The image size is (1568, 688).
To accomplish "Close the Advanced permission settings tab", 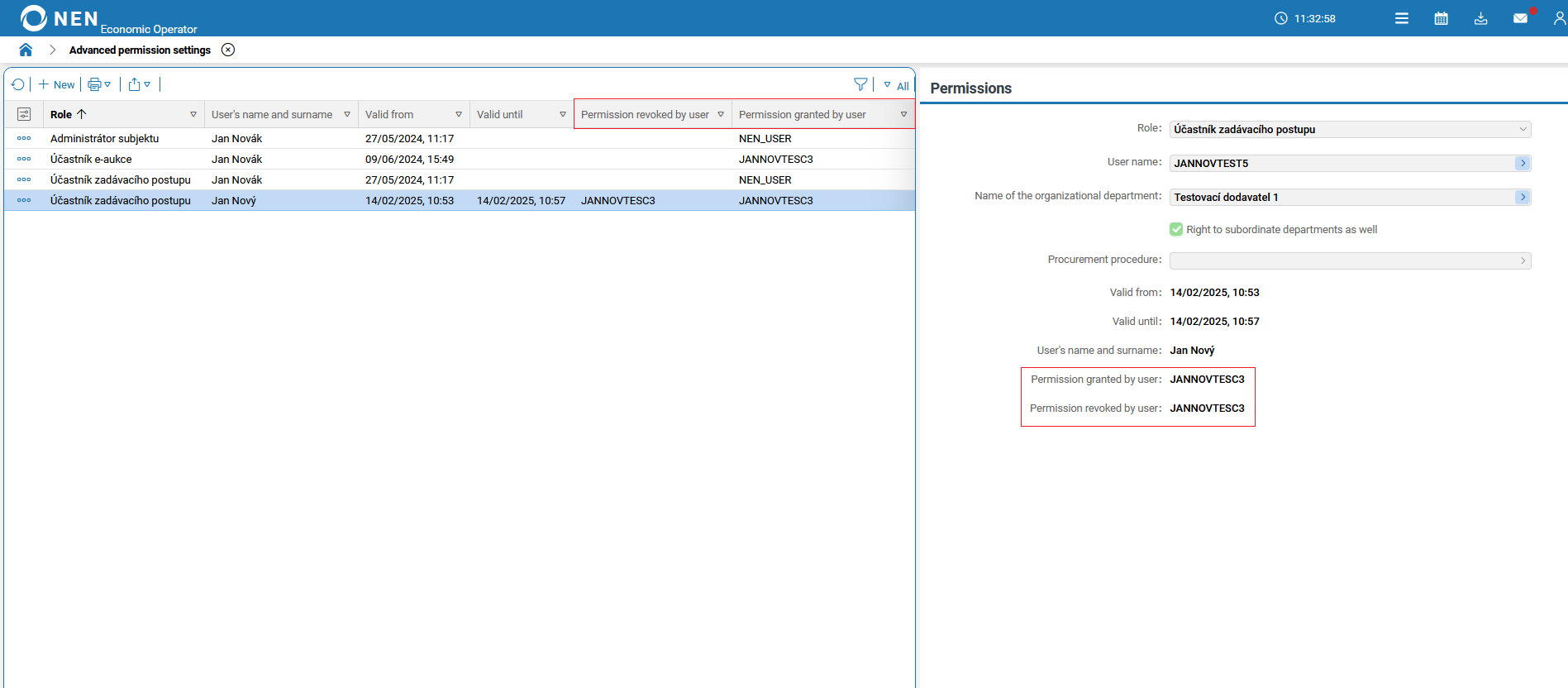I will pos(228,50).
